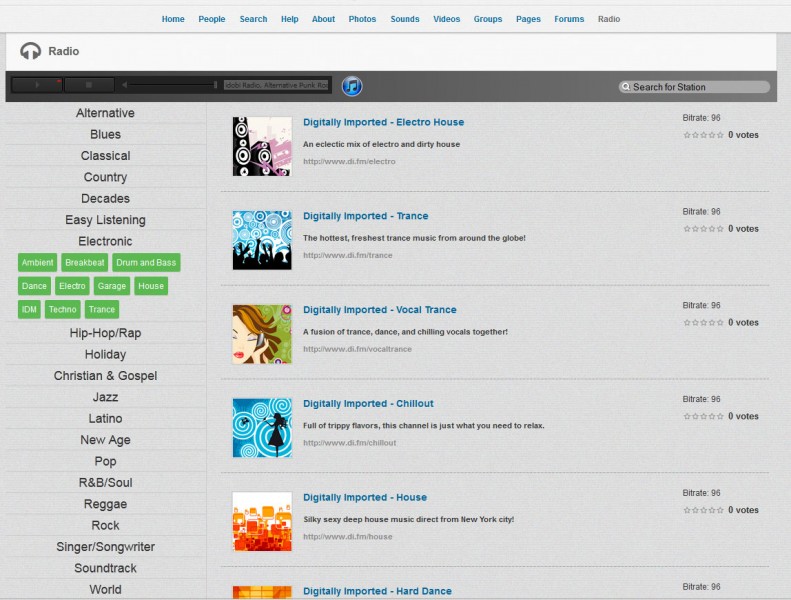
Task: Select the Breakbeat subgenre tag
Action: click(85, 262)
